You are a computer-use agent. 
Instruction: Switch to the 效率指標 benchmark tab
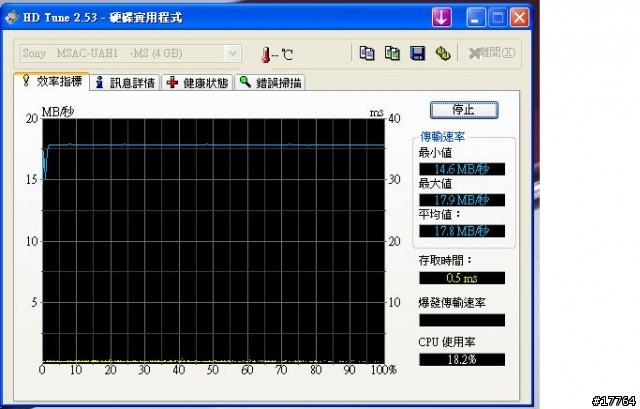[x=52, y=81]
